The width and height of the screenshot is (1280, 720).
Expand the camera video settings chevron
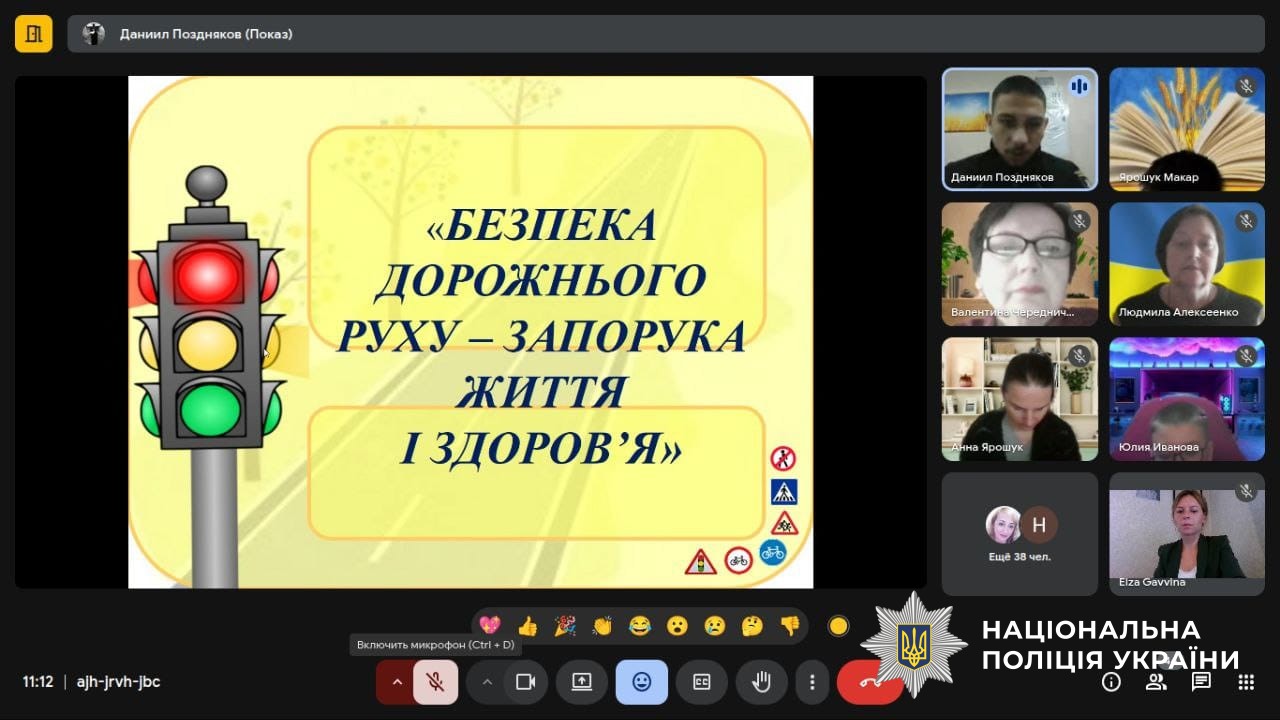point(487,682)
